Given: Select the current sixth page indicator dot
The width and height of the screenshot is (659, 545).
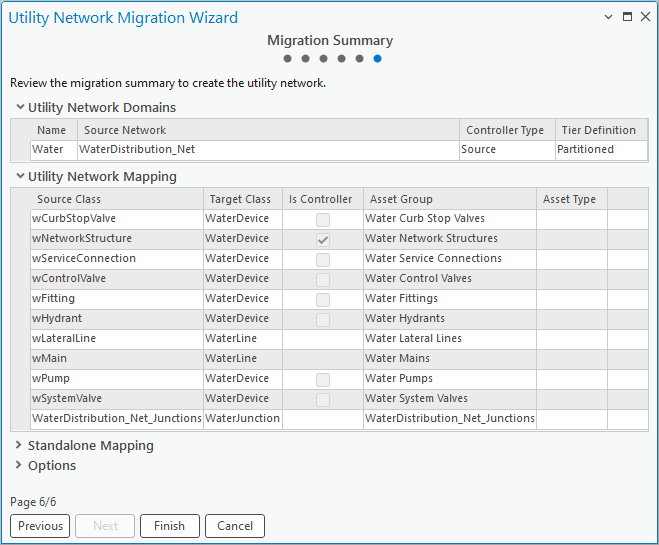Looking at the screenshot, I should click(377, 59).
